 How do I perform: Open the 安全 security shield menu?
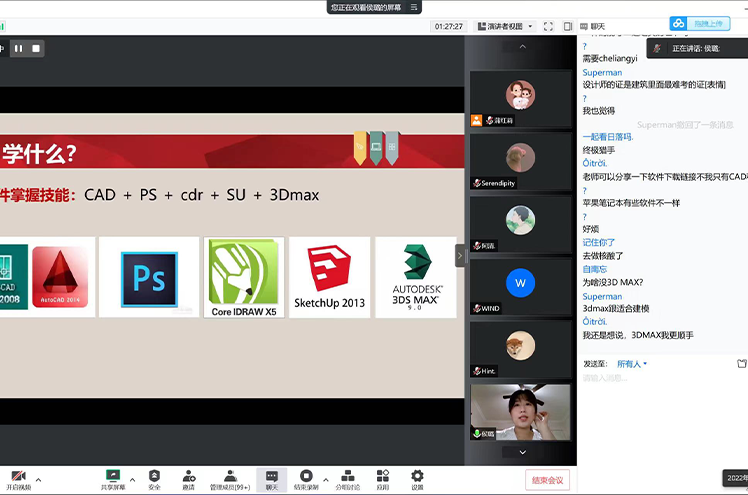(x=155, y=480)
